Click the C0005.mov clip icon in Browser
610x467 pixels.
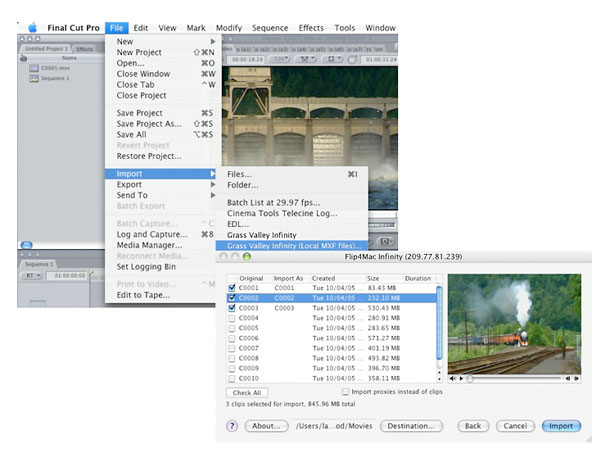(34, 68)
